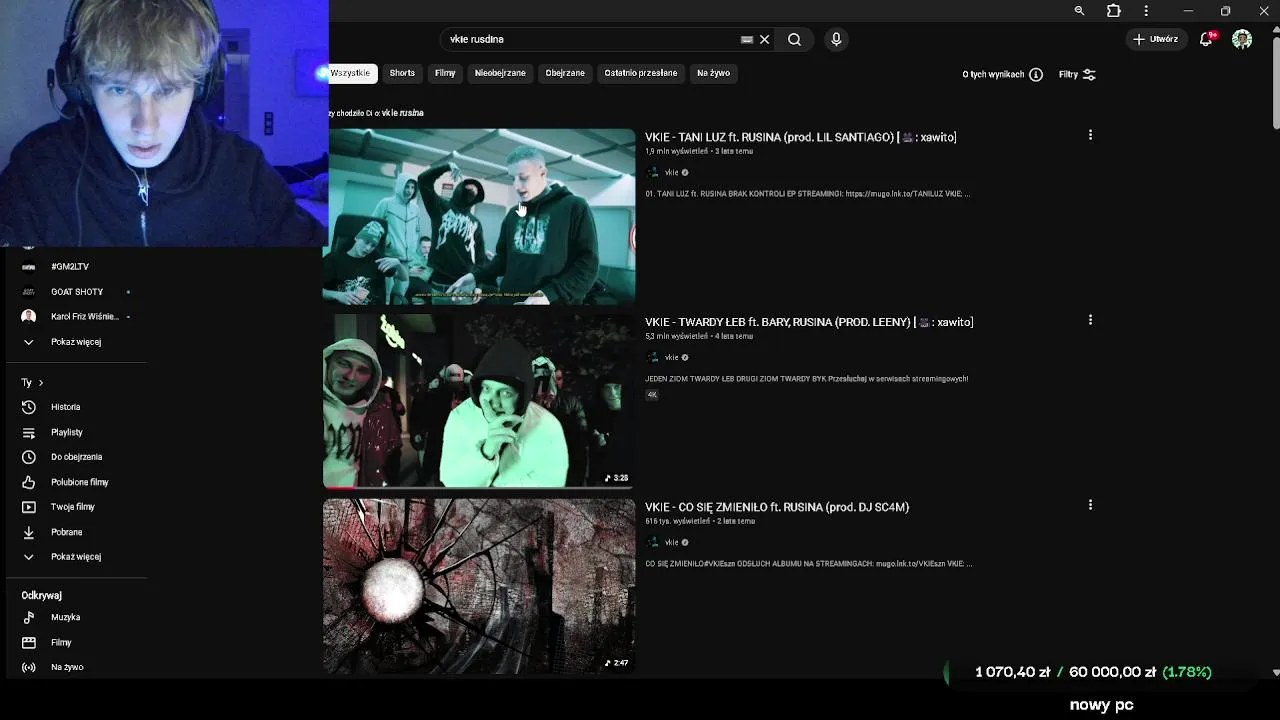Click the 4K badge under TWARDY ŁEB
The width and height of the screenshot is (1280, 720).
click(652, 395)
